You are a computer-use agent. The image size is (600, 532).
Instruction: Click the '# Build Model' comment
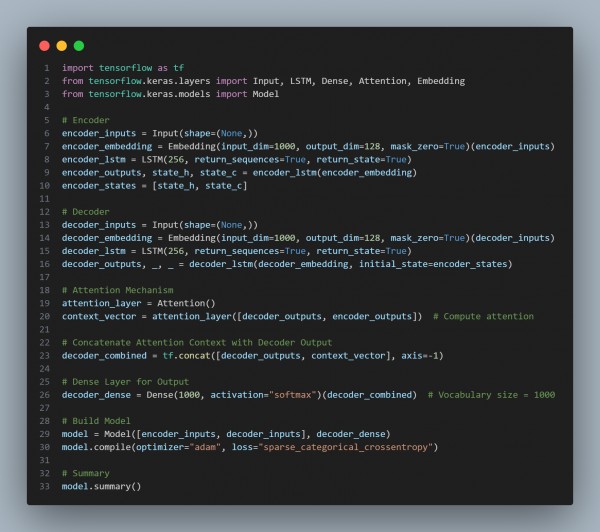tap(96, 421)
